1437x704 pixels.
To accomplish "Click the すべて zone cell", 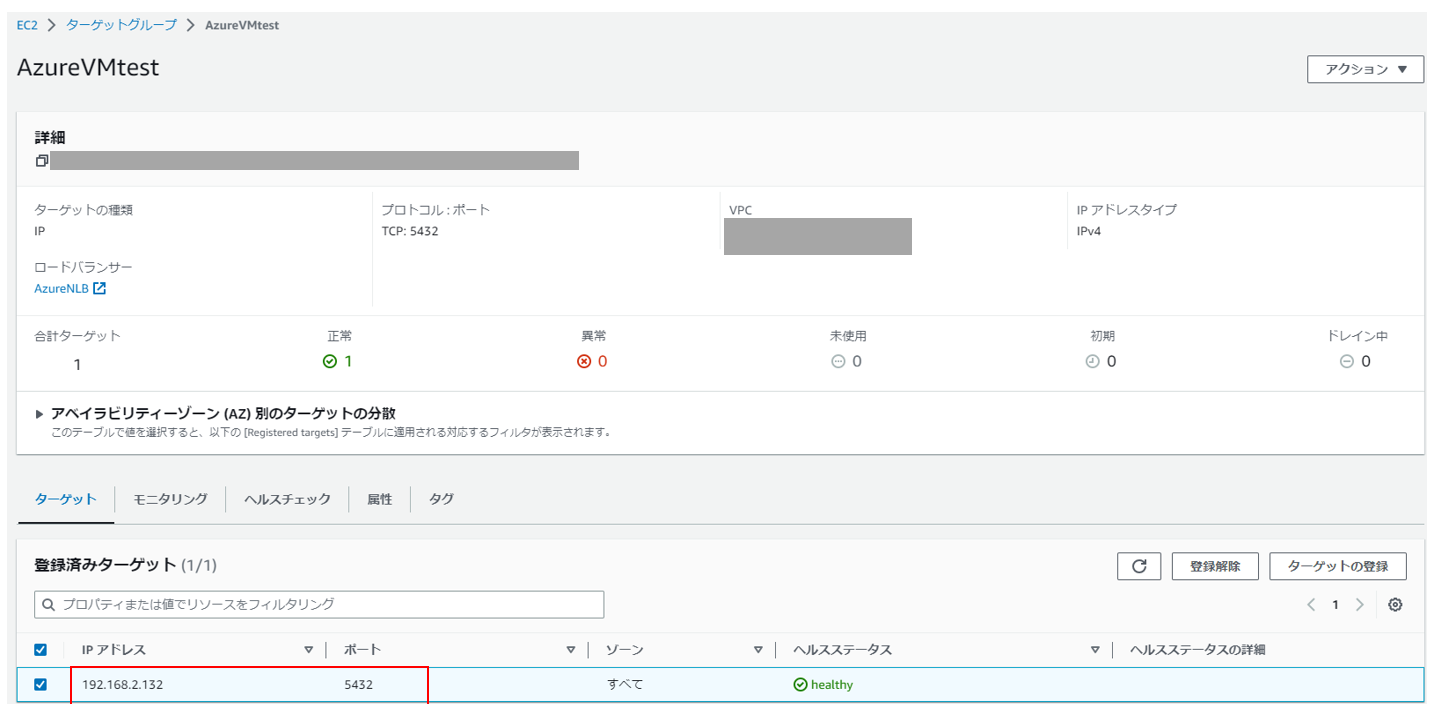I will tap(624, 685).
